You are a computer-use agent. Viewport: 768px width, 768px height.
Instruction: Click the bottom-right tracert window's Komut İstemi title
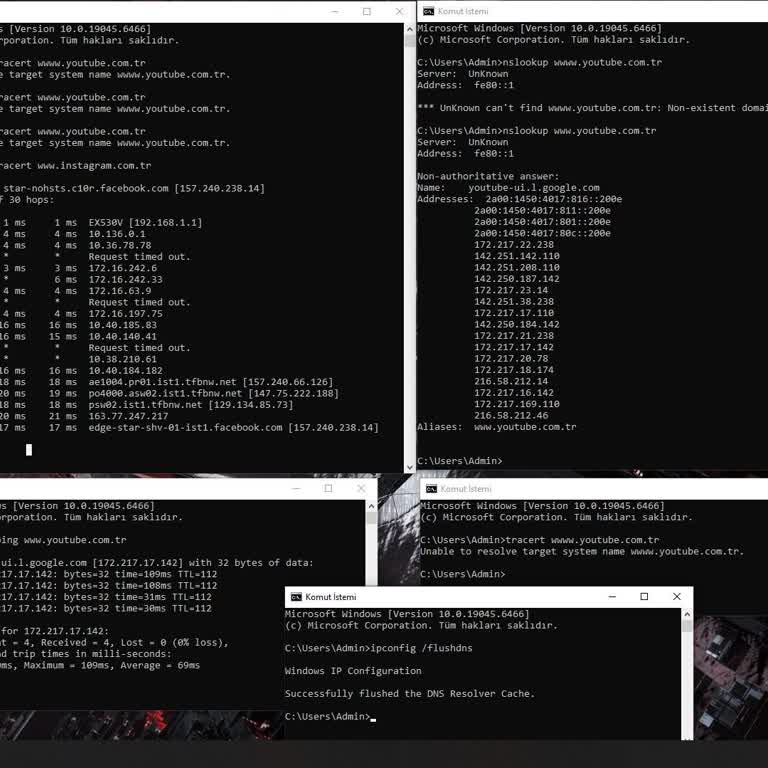(465, 489)
